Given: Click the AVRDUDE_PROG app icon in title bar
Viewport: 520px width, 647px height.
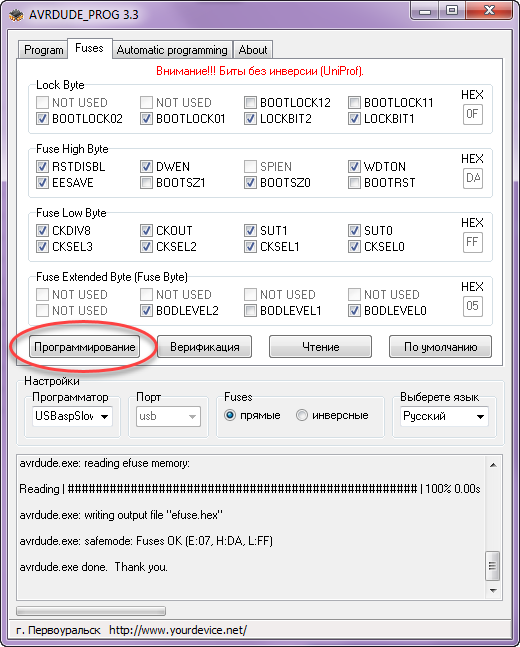Looking at the screenshot, I should coord(17,15).
